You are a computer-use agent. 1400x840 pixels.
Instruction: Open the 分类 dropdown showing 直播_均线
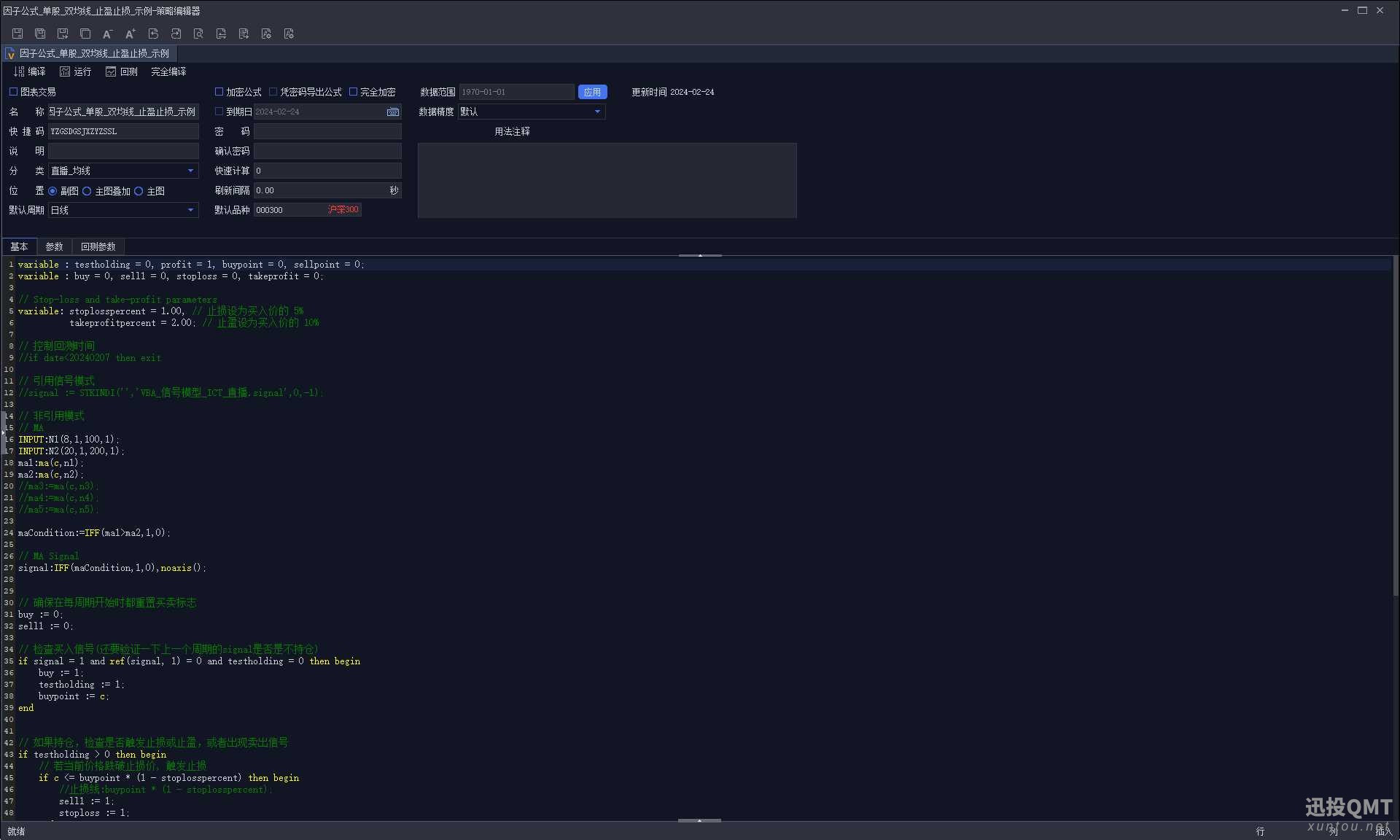pos(123,171)
